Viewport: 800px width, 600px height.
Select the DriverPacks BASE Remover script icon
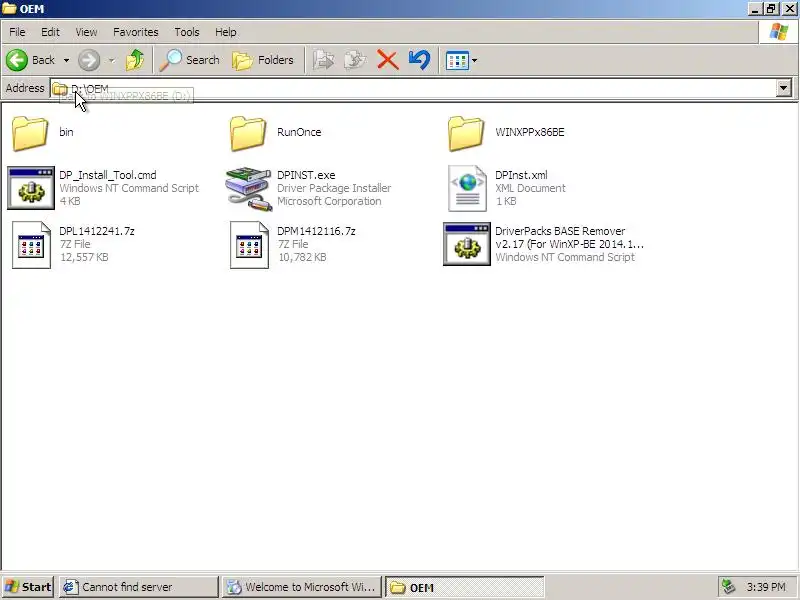[466, 244]
